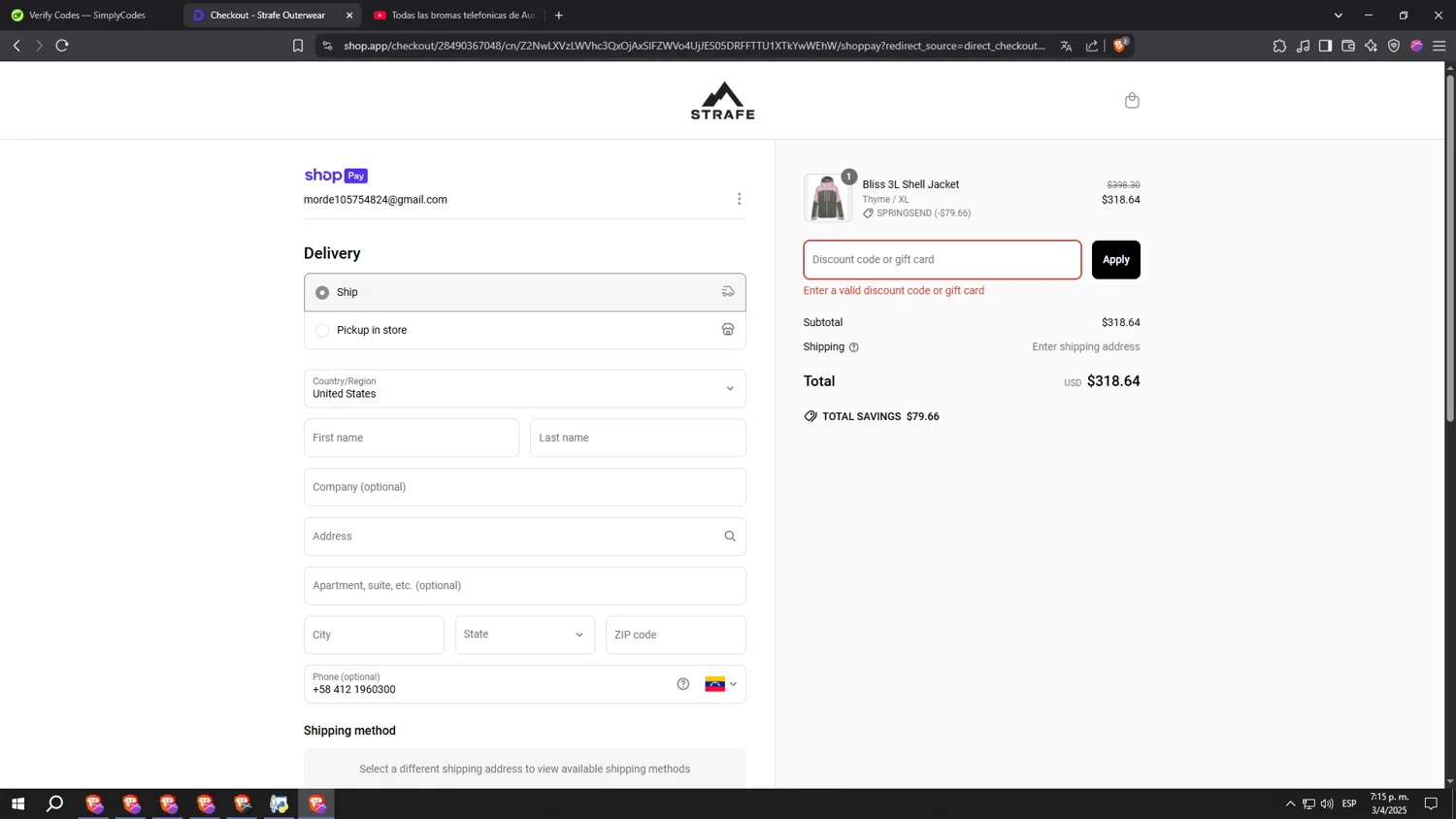This screenshot has width=1456, height=819.
Task: Expand the browser tab search dropdown
Action: pyautogui.click(x=1339, y=16)
